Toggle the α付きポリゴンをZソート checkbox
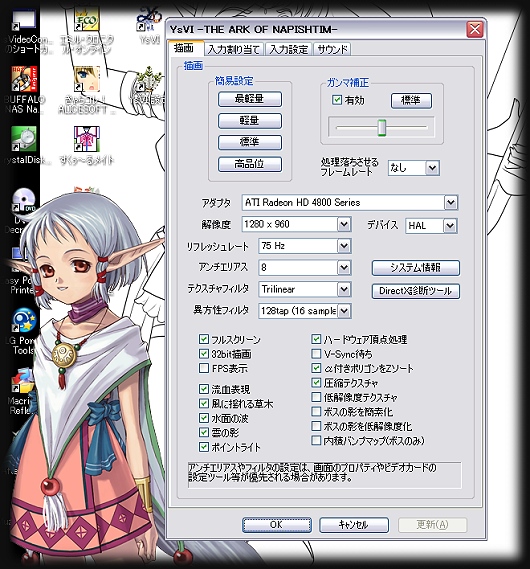Image resolution: width=530 pixels, height=569 pixels. pos(316,368)
